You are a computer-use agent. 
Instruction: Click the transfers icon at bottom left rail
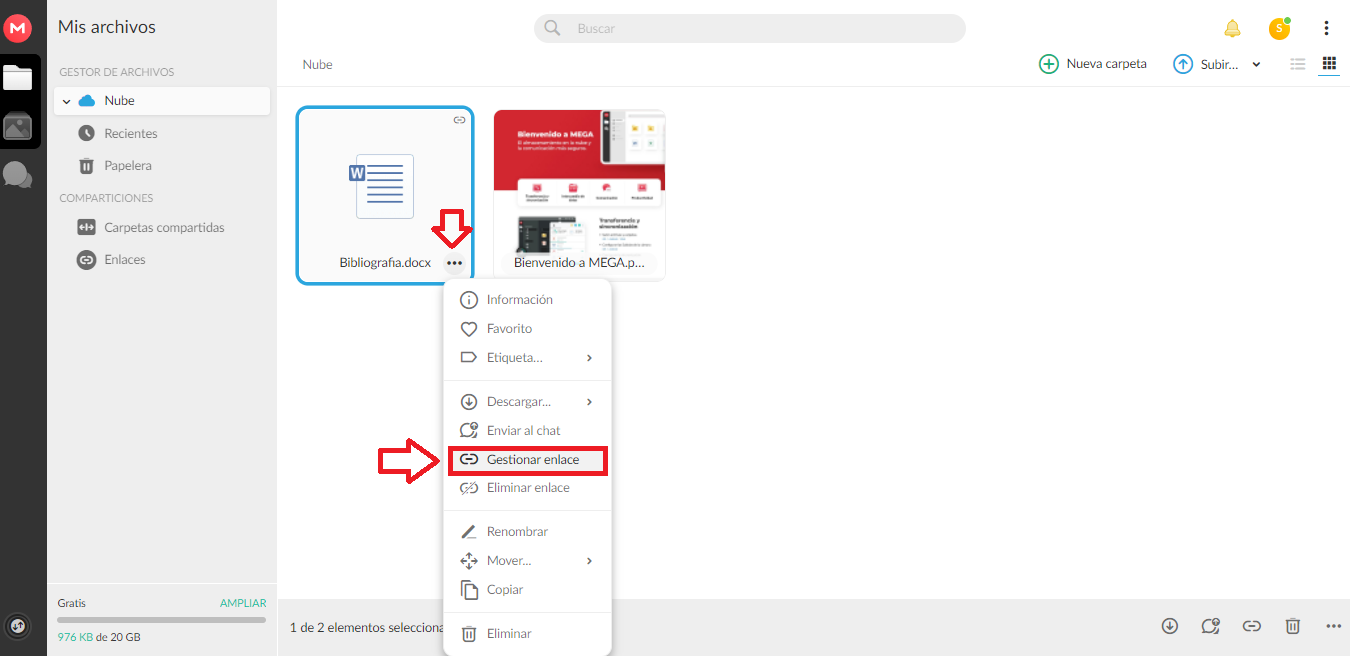coord(17,627)
